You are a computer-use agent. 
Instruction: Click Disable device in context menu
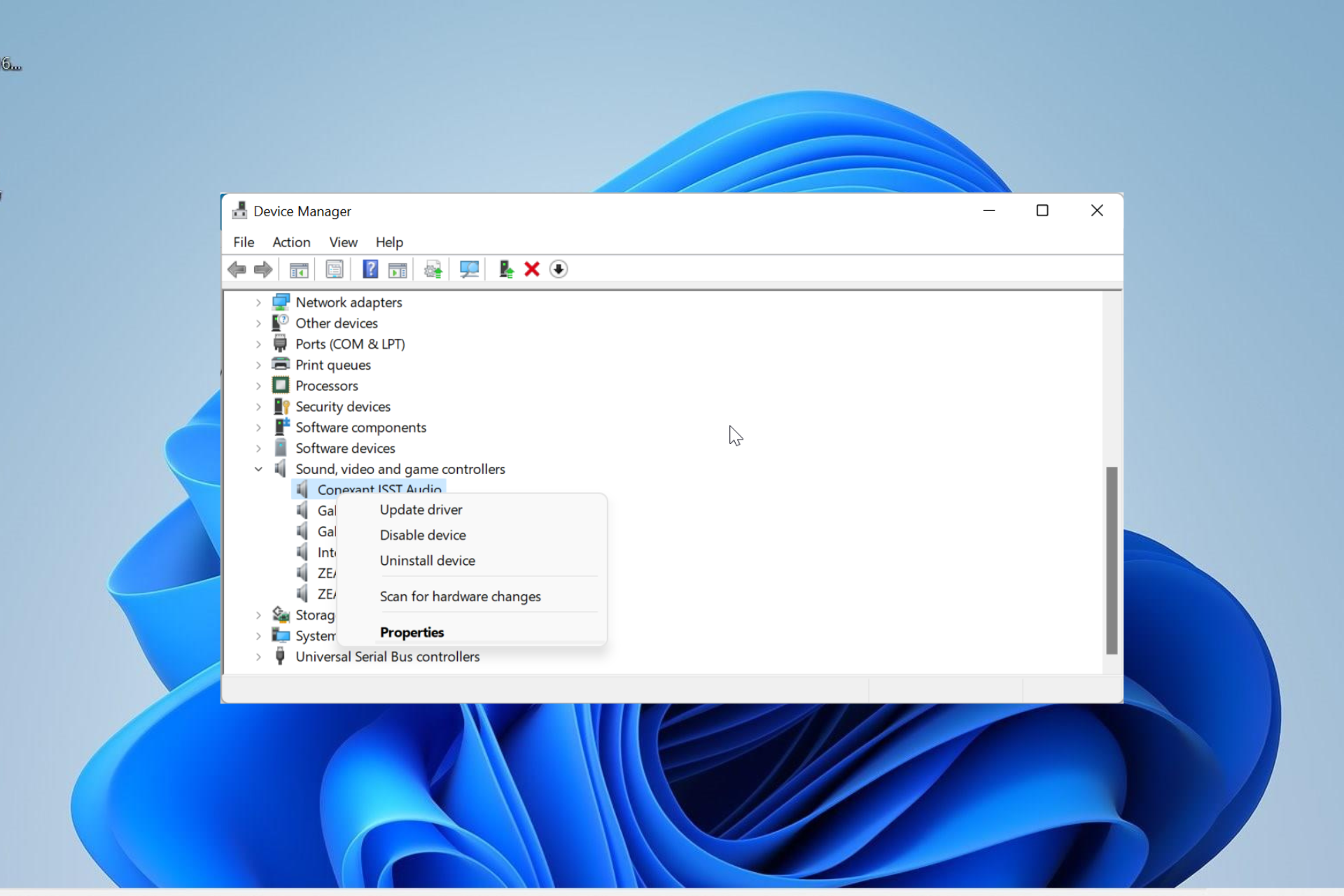click(422, 534)
